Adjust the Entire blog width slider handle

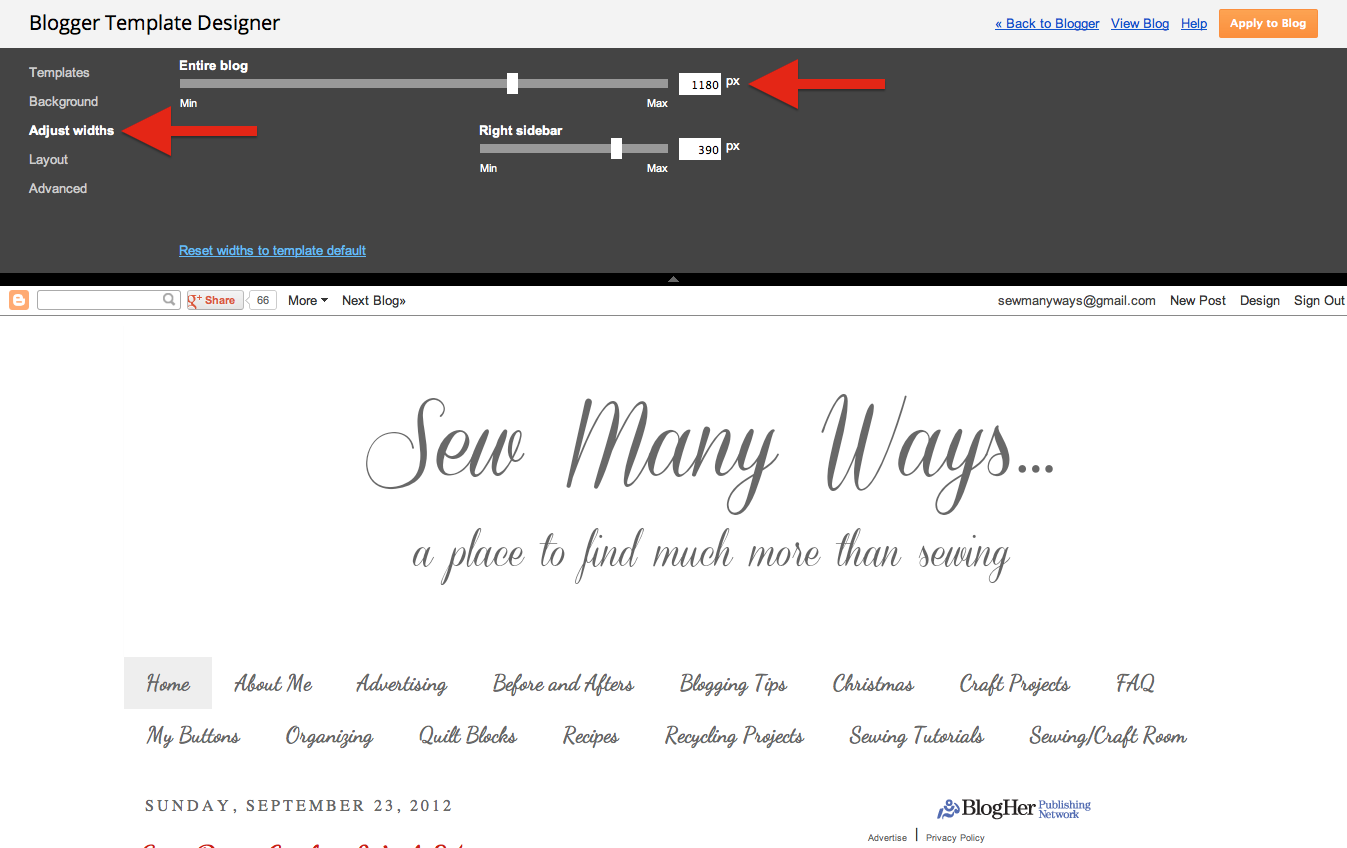coord(512,83)
